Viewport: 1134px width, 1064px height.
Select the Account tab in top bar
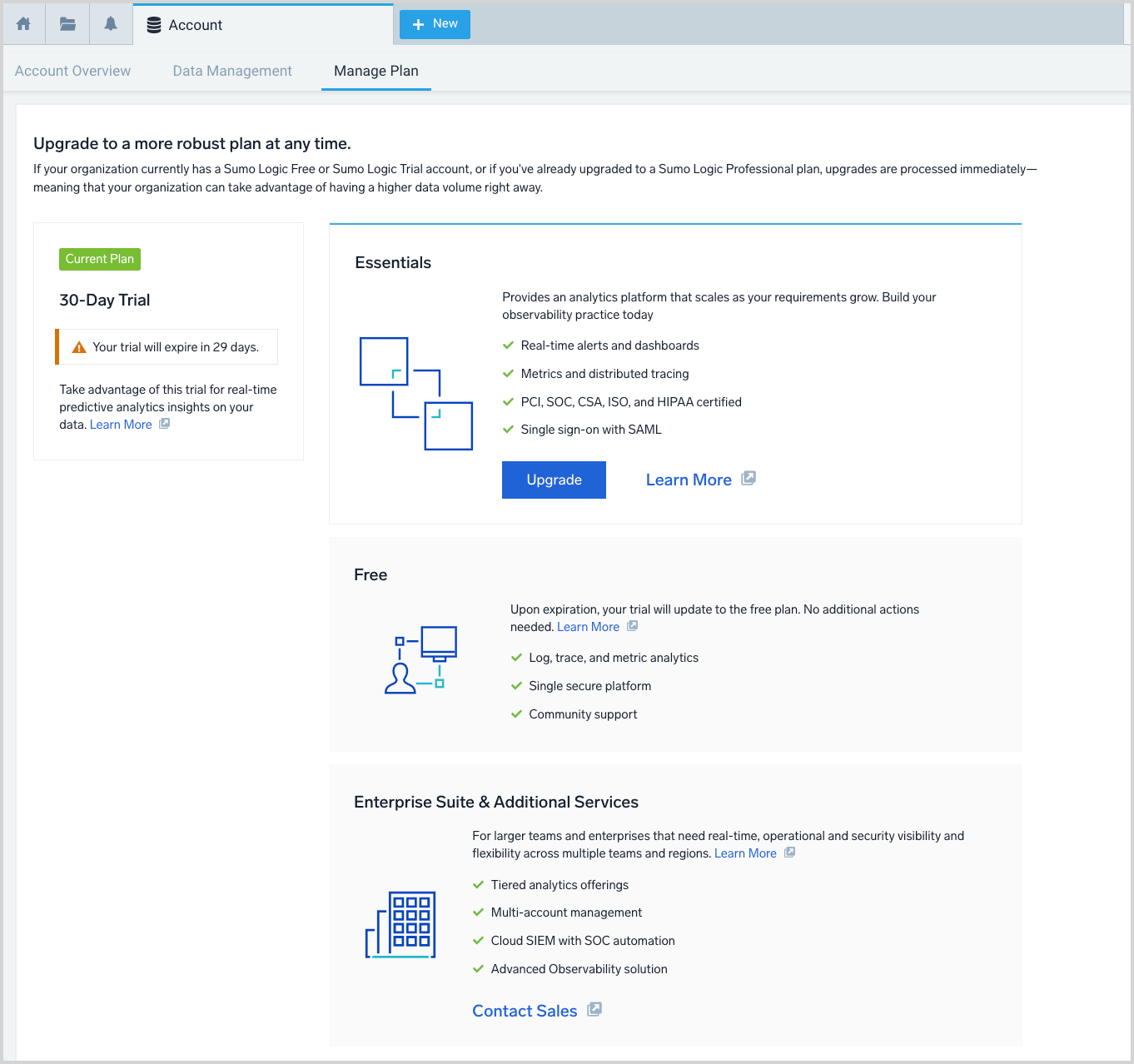[195, 25]
